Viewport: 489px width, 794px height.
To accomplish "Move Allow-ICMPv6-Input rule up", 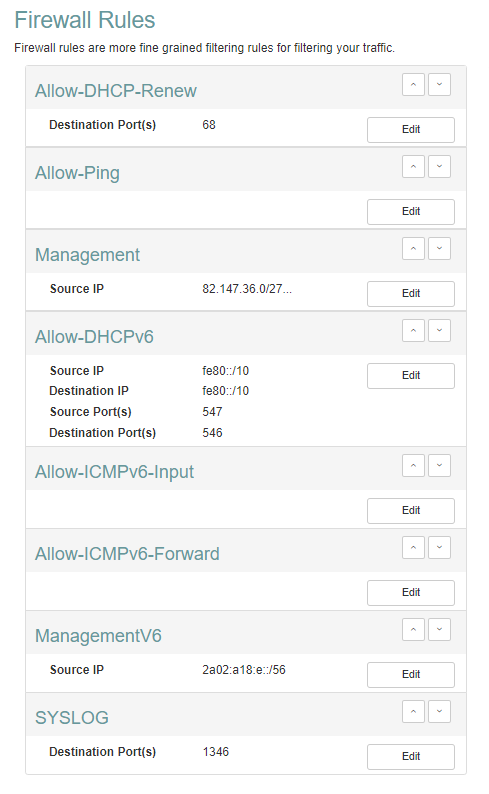I will [413, 466].
